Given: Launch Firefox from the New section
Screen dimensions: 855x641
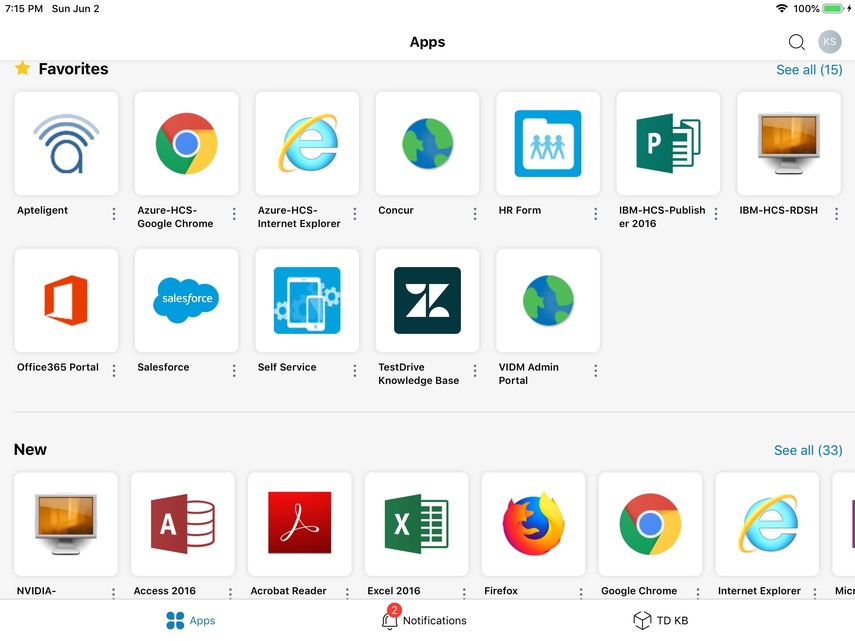Looking at the screenshot, I should point(533,523).
